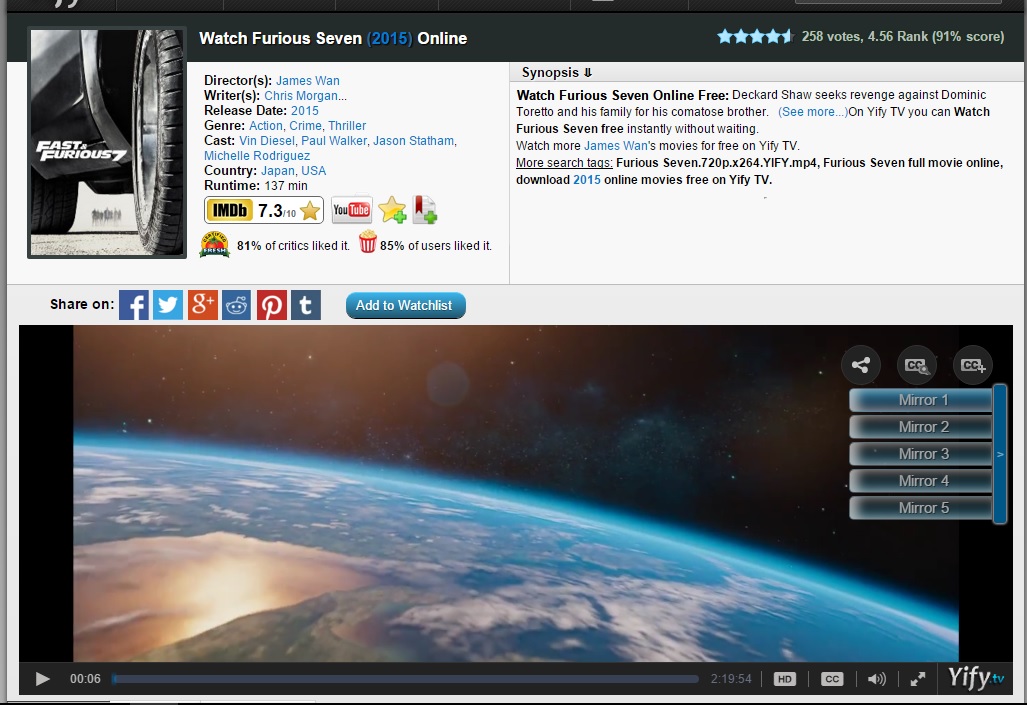Toggle closed captions CC in player bar
This screenshot has height=705, width=1027.
(x=832, y=679)
